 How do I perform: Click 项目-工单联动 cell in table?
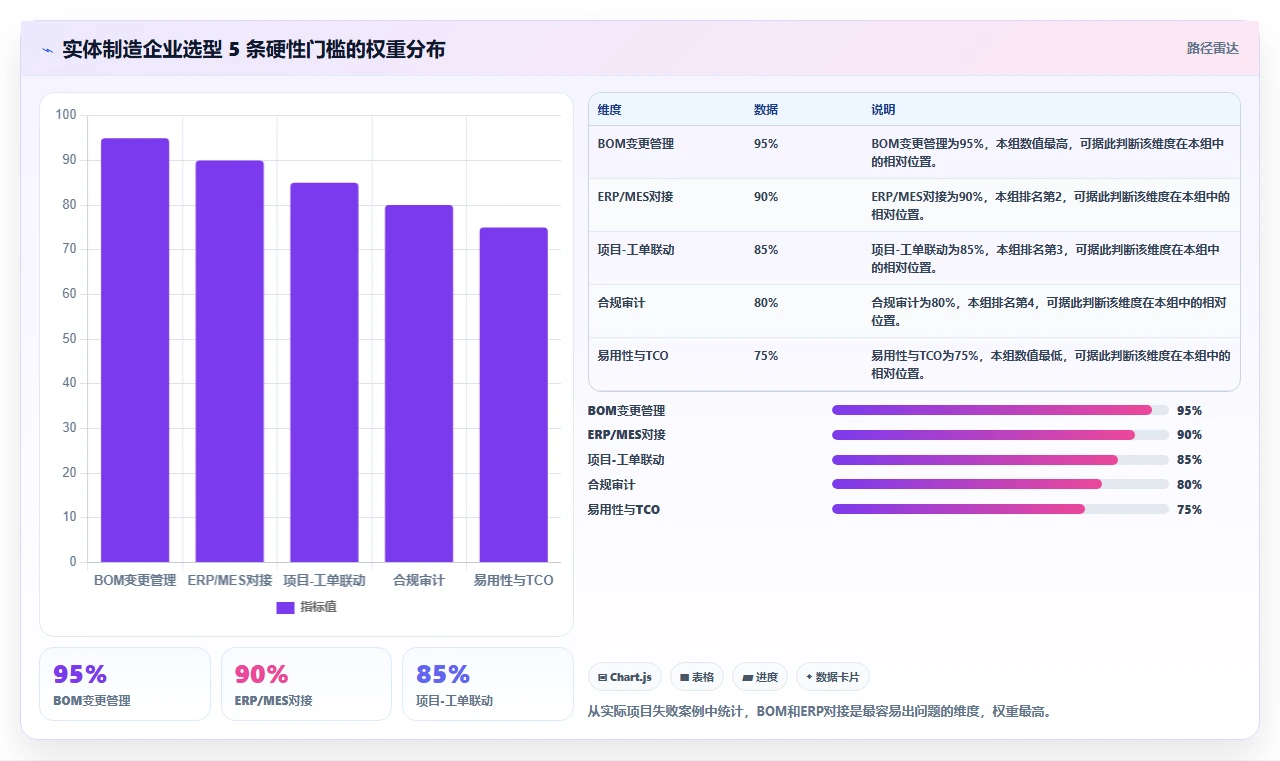636,250
